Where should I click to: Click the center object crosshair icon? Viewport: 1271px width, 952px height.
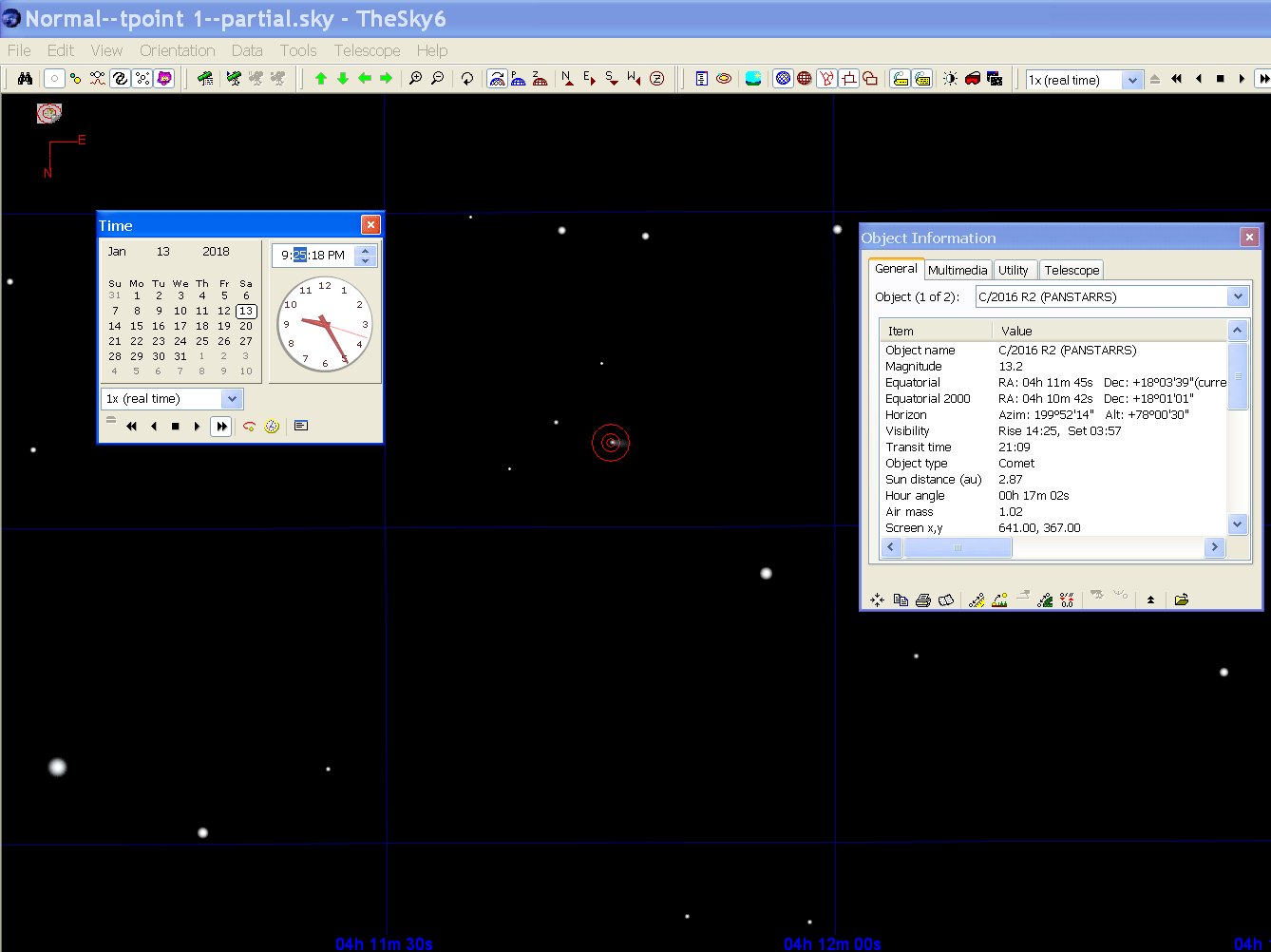pos(877,600)
